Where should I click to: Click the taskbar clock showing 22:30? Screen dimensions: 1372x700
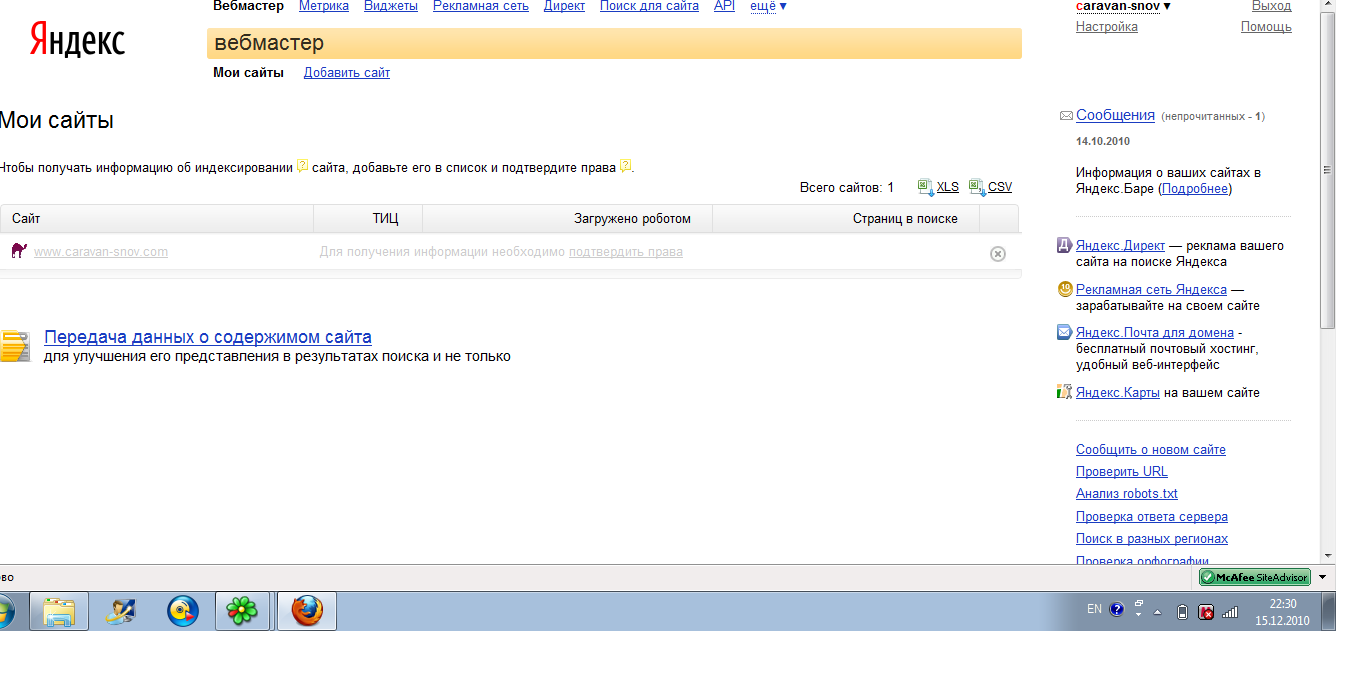point(1282,612)
